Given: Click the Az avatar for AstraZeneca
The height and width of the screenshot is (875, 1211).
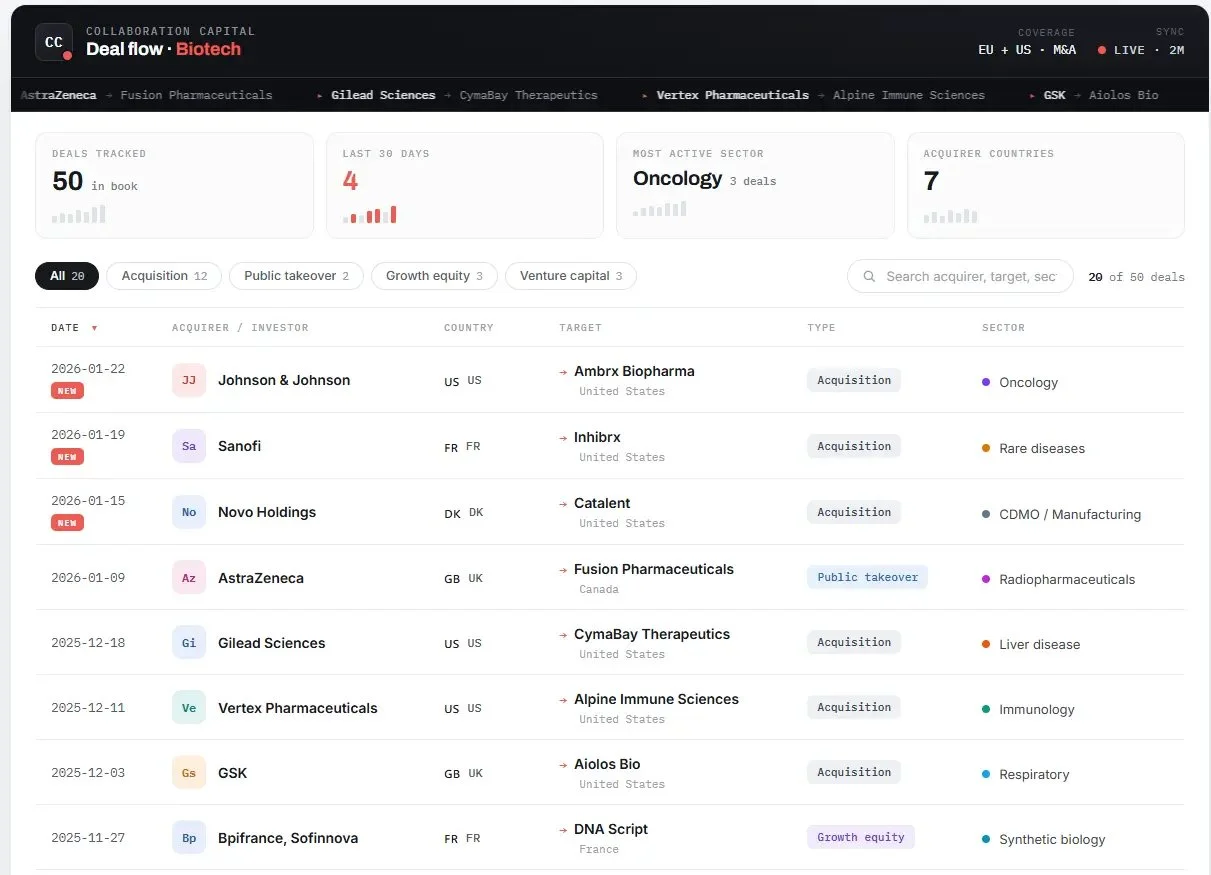Looking at the screenshot, I should coord(189,578).
